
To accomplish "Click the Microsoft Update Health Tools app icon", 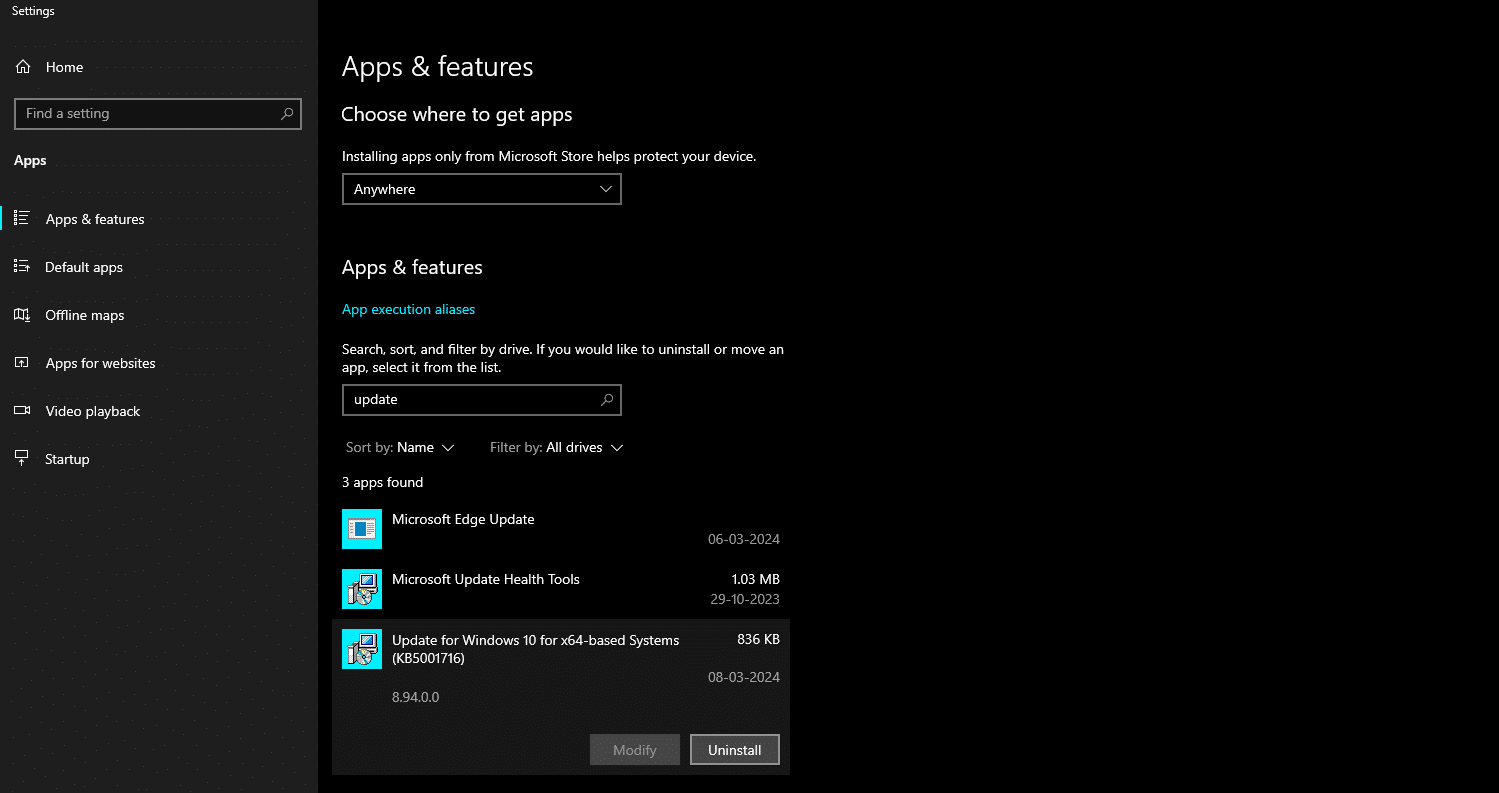I will [362, 589].
